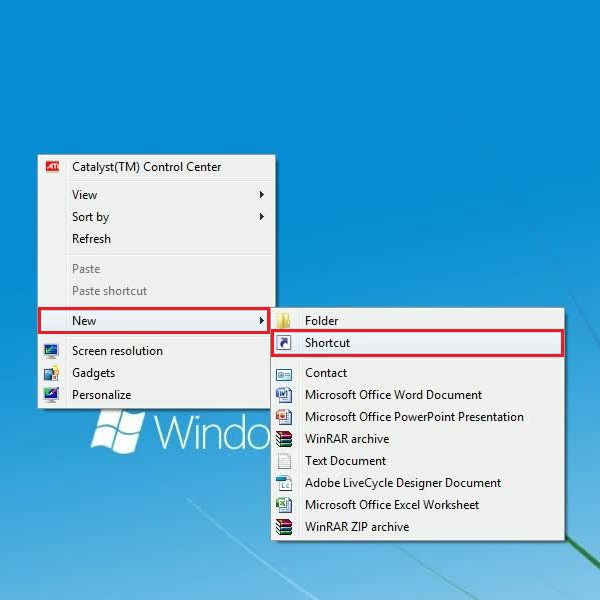The image size is (600, 600).
Task: Expand the New submenu arrow
Action: click(x=262, y=321)
